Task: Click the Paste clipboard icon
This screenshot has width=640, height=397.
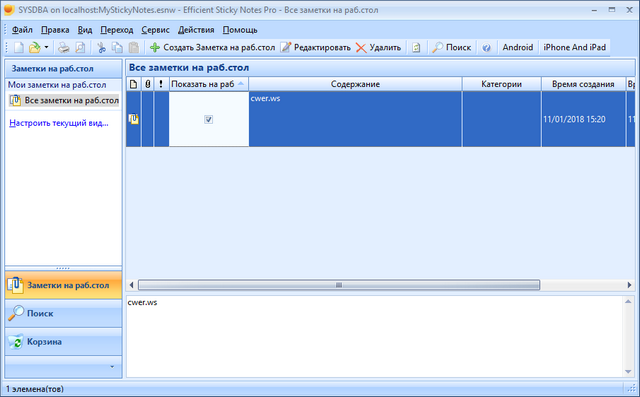Action: click(134, 48)
